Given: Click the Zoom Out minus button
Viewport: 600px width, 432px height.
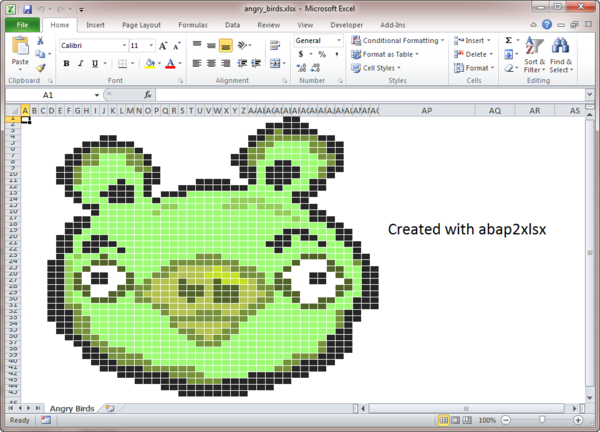Looking at the screenshot, I should pyautogui.click(x=506, y=420).
